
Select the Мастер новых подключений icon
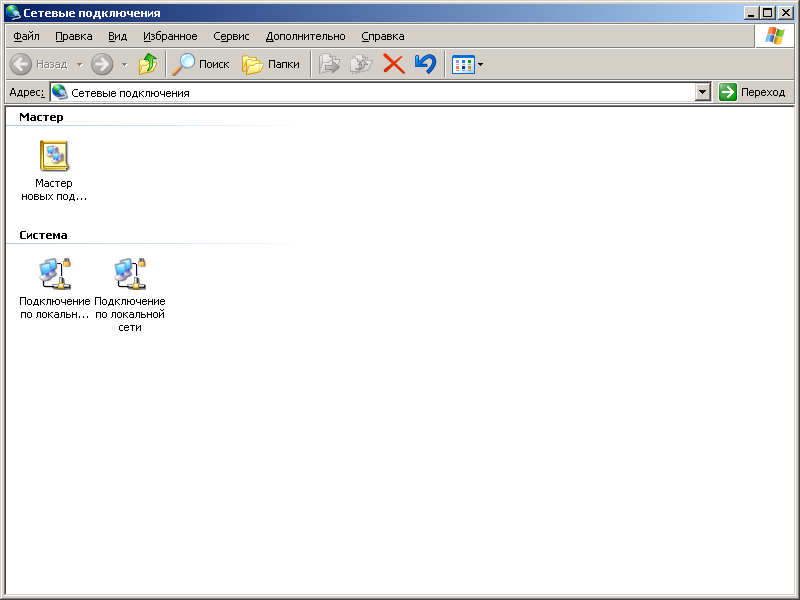54,170
